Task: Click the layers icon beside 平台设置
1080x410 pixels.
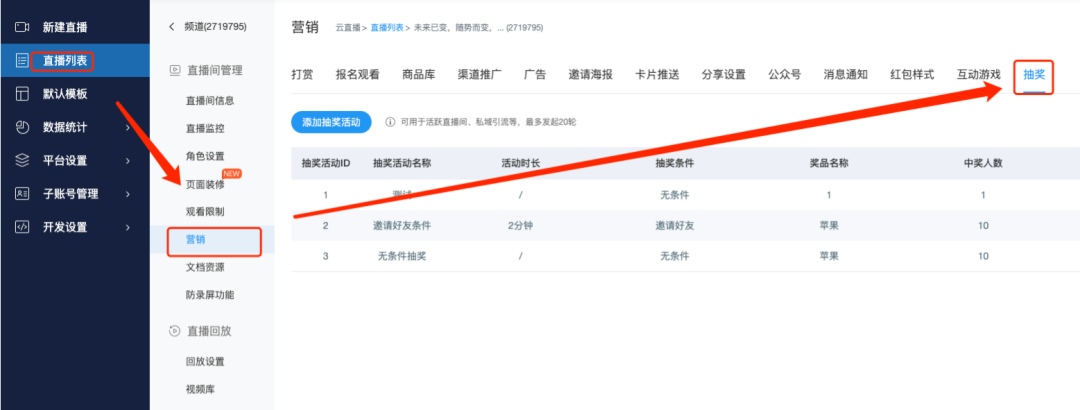Action: click(x=21, y=160)
